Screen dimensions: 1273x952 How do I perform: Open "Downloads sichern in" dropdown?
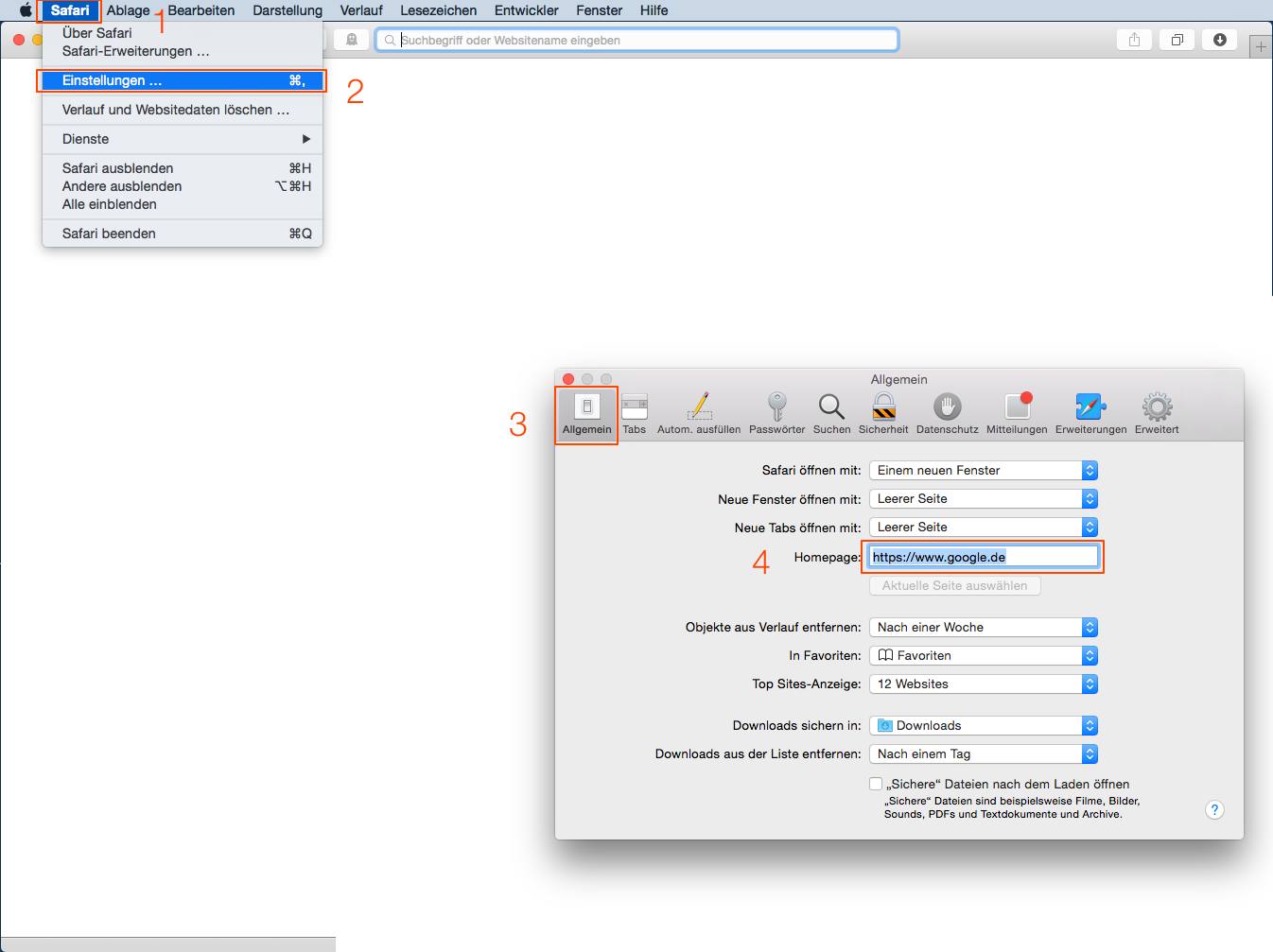click(x=984, y=725)
